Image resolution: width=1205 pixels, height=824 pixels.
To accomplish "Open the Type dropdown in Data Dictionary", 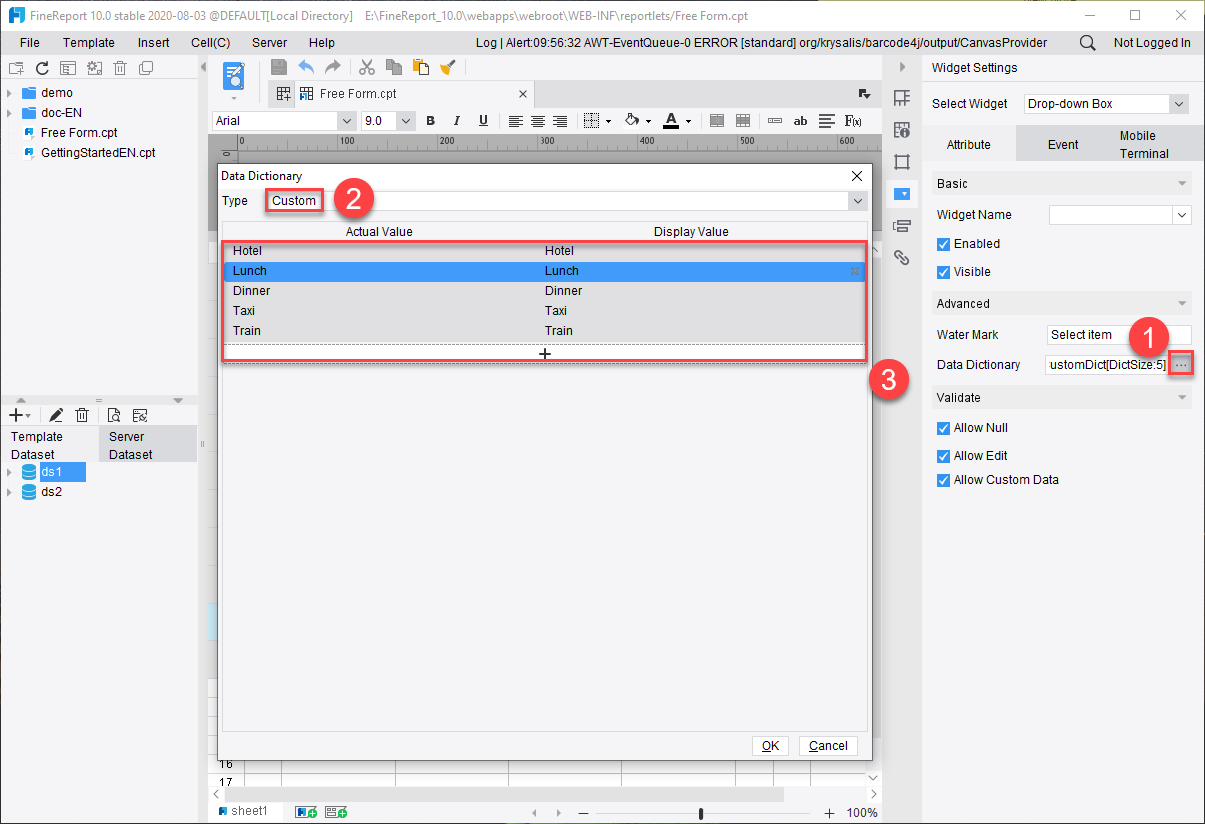I will [x=857, y=201].
